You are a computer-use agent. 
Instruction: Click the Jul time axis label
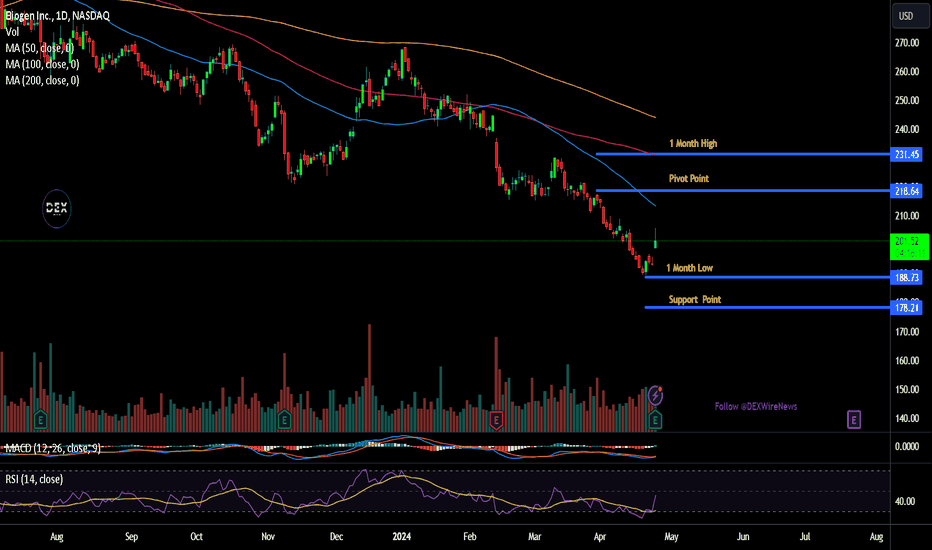[x=805, y=536]
